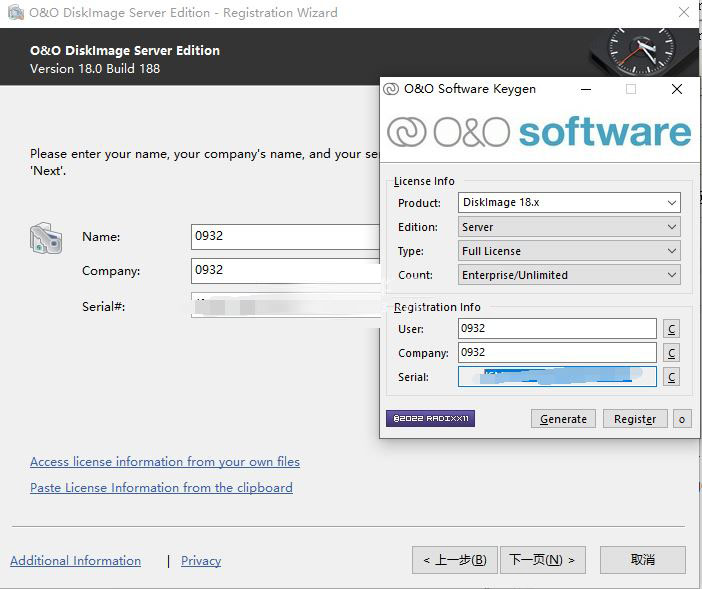Viewport: 702px width, 589px height.
Task: Click the @2022 RADIXX11 badge in Keygen
Action: [430, 418]
